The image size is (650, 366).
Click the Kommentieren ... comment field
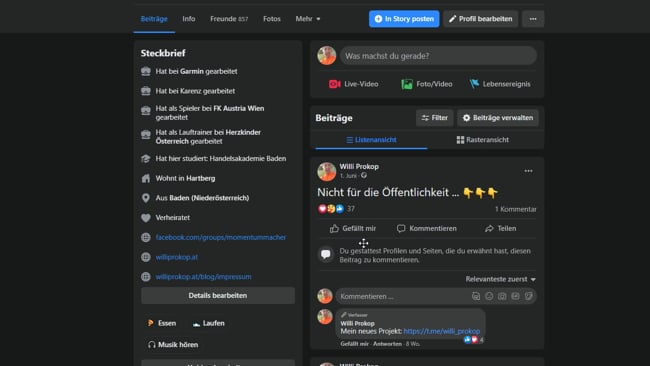click(402, 296)
